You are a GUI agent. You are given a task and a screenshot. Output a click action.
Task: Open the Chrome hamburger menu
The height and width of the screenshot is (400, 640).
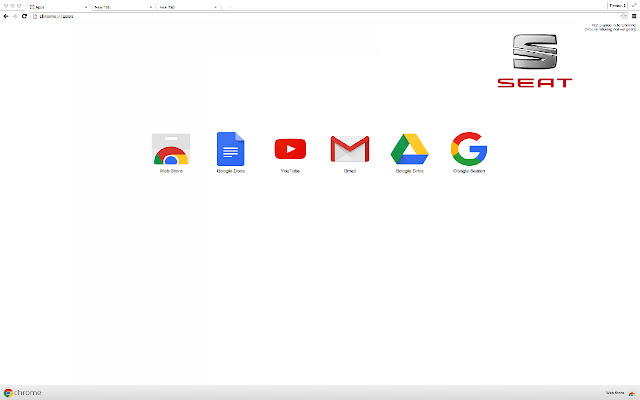click(634, 16)
